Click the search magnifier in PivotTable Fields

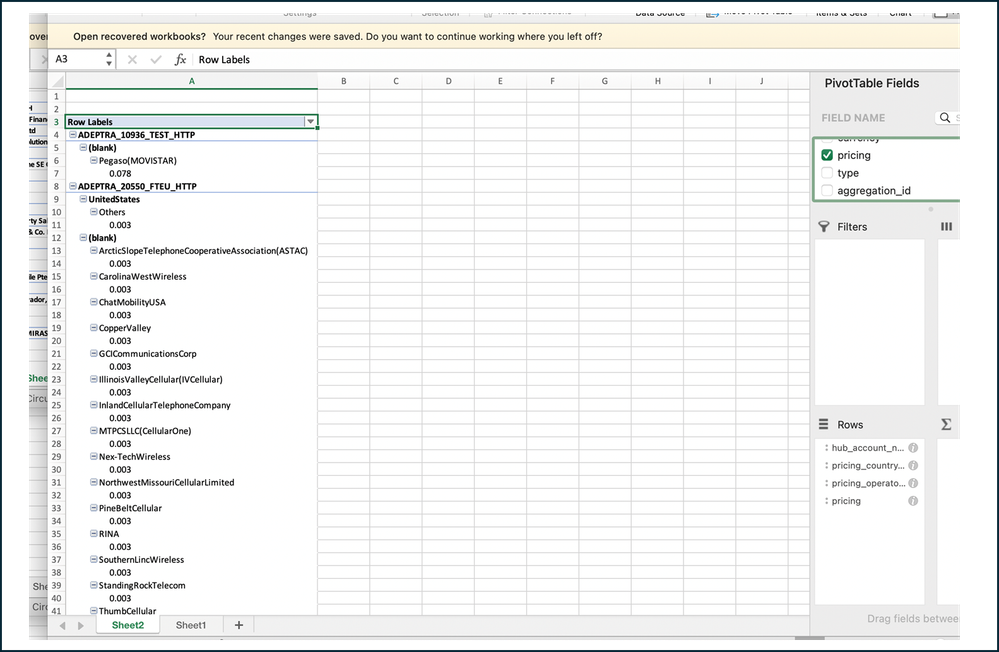[945, 117]
